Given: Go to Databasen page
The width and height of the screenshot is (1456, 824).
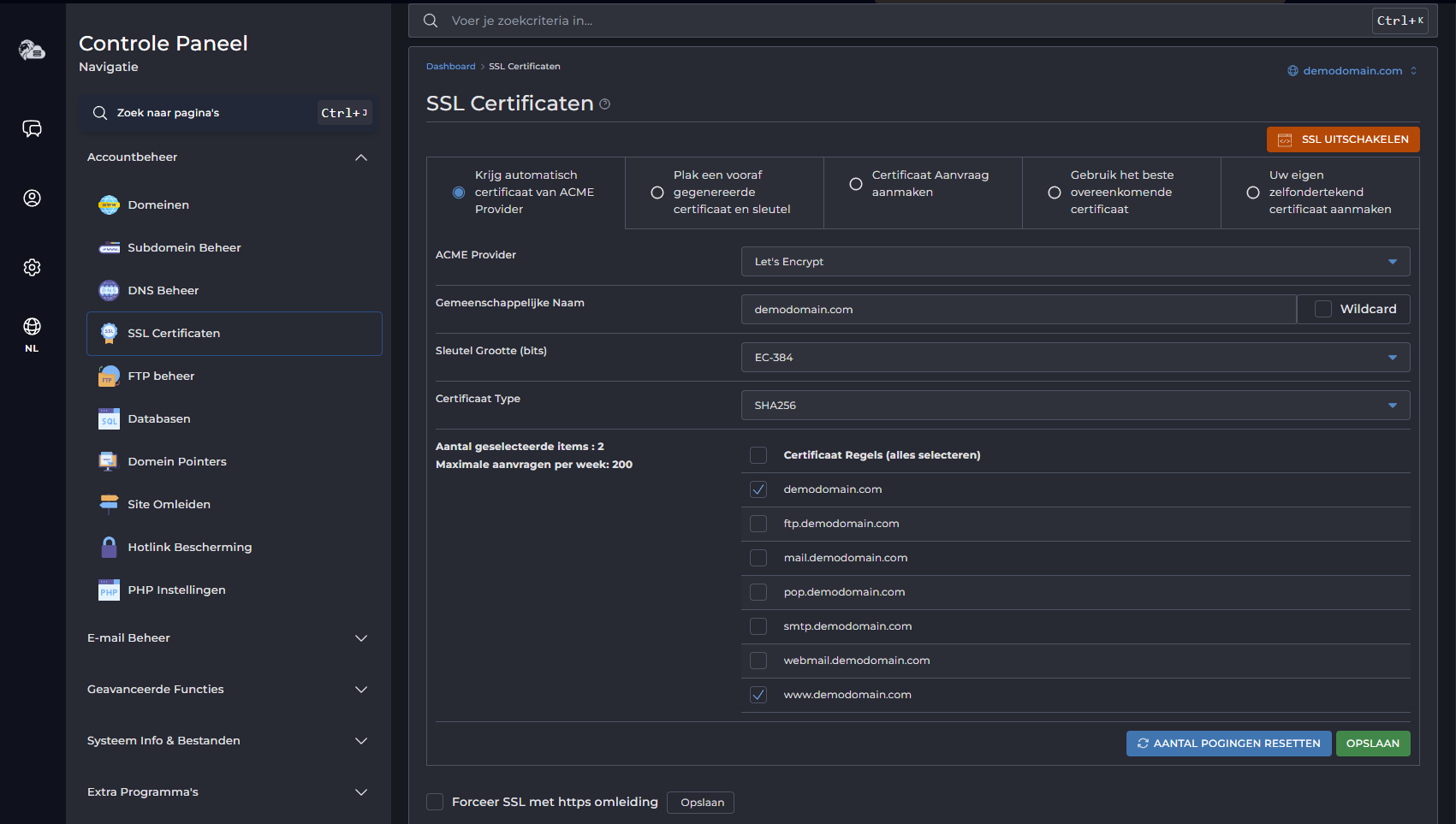Looking at the screenshot, I should click(x=235, y=419).
